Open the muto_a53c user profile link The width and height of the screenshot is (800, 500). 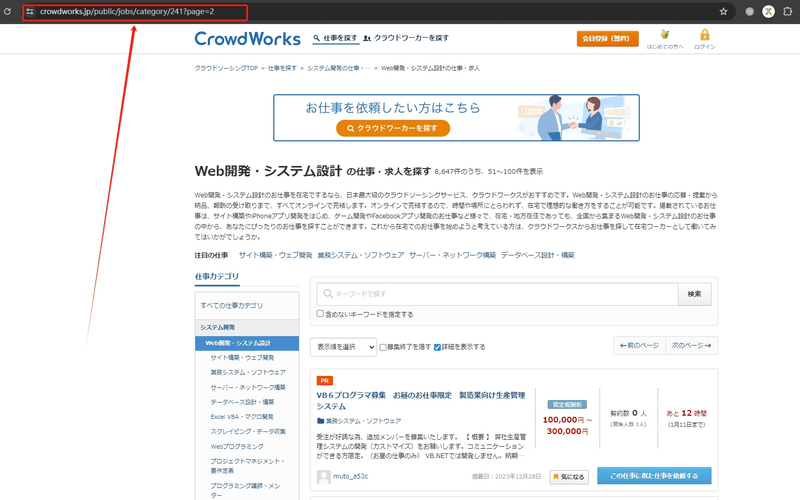(x=351, y=477)
